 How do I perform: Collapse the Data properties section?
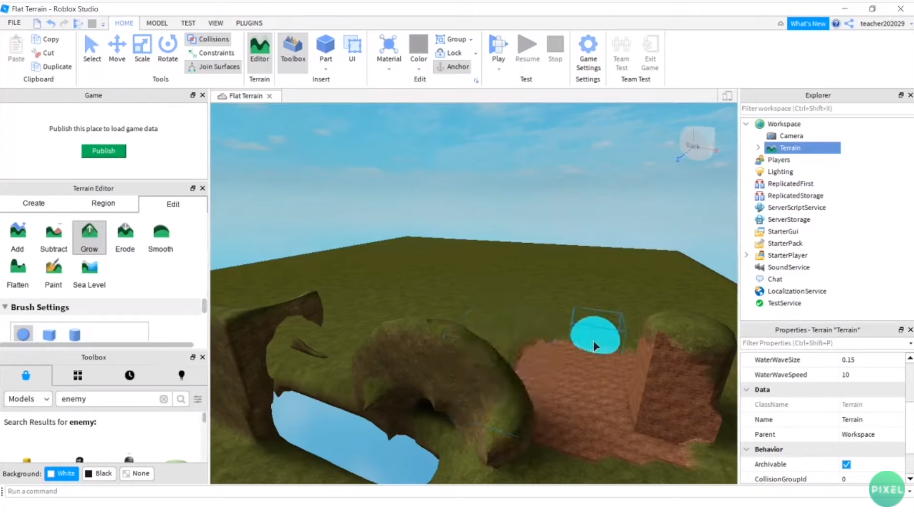(x=747, y=389)
